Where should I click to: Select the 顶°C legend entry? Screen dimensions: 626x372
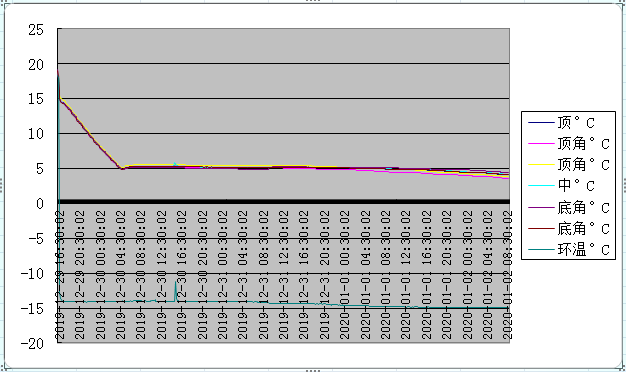pyautogui.click(x=576, y=123)
